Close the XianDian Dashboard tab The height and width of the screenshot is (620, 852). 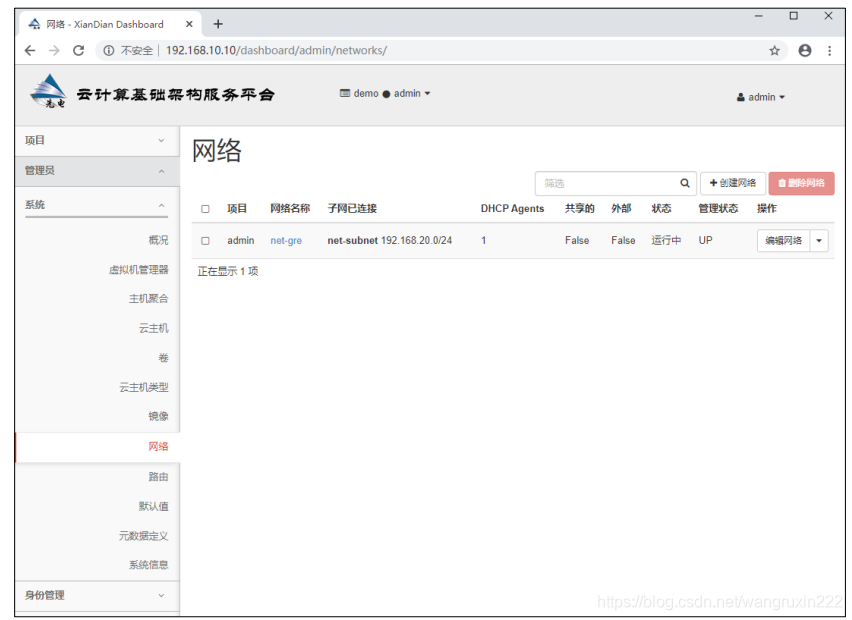click(x=189, y=24)
